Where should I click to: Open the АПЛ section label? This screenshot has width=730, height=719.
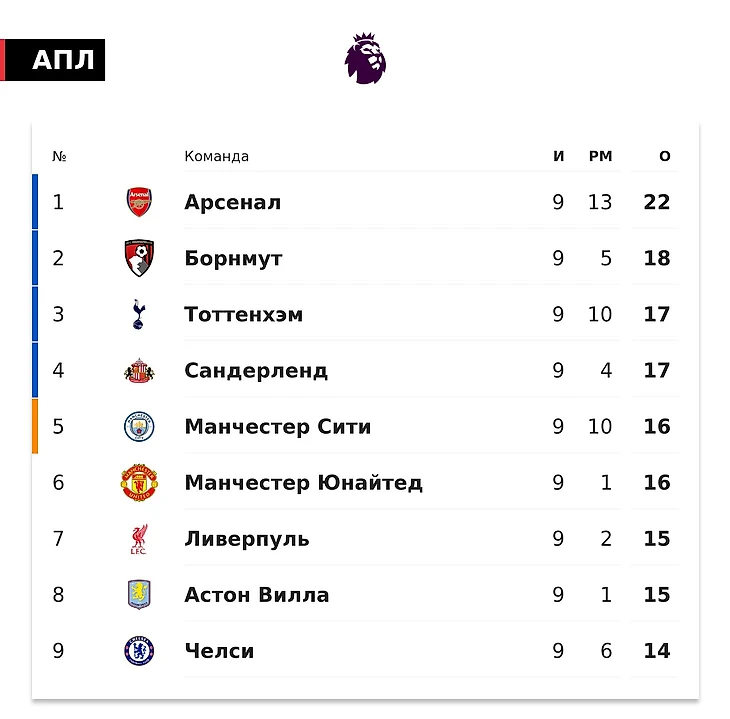click(62, 61)
